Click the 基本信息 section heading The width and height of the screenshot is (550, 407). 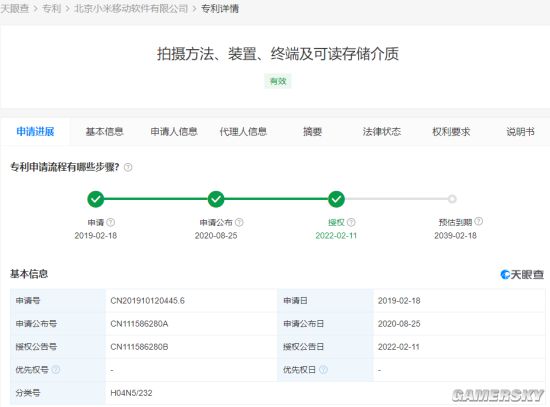[x=29, y=274]
